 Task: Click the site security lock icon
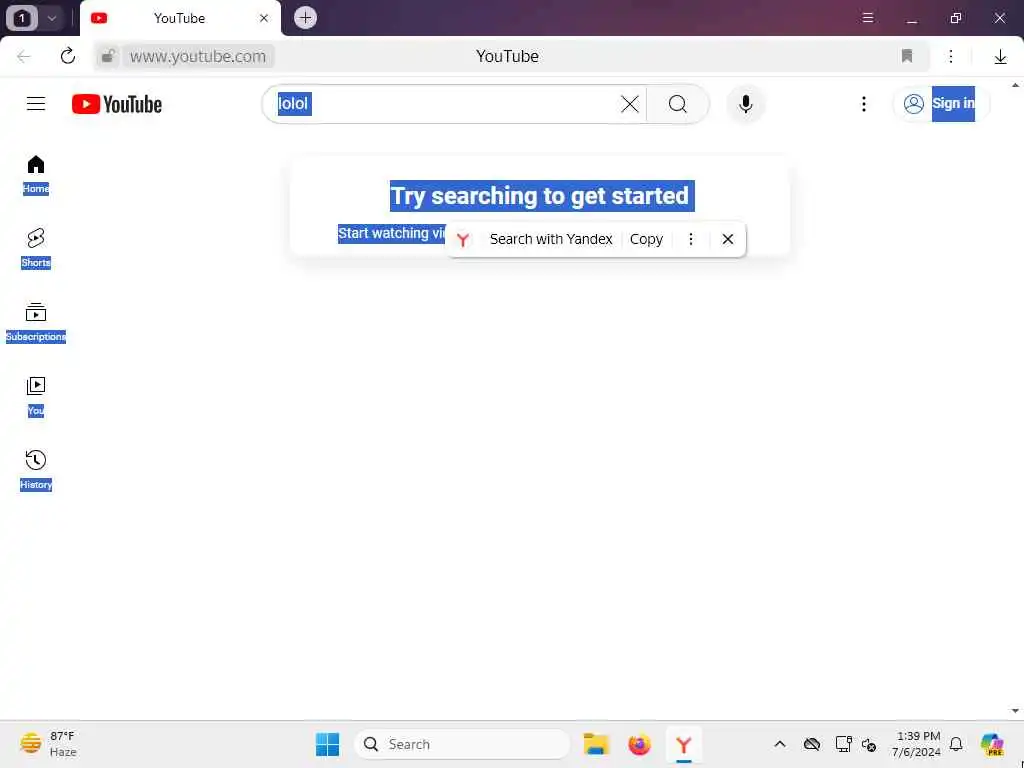click(107, 56)
